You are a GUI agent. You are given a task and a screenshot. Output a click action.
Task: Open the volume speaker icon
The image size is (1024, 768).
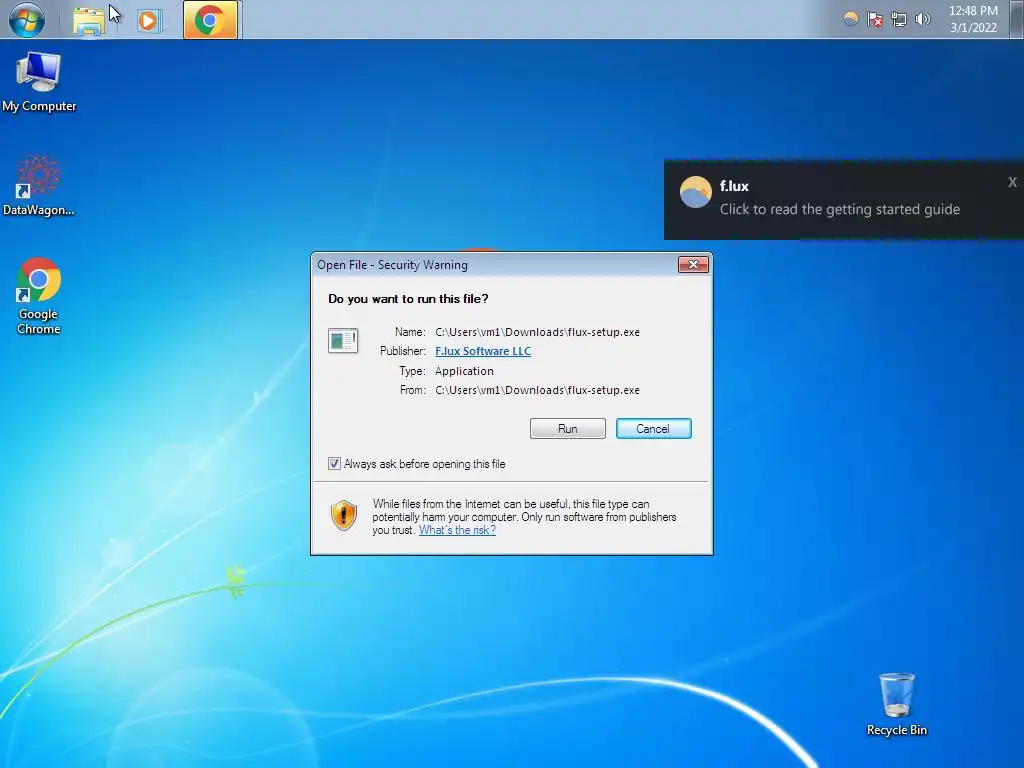pyautogui.click(x=922, y=19)
